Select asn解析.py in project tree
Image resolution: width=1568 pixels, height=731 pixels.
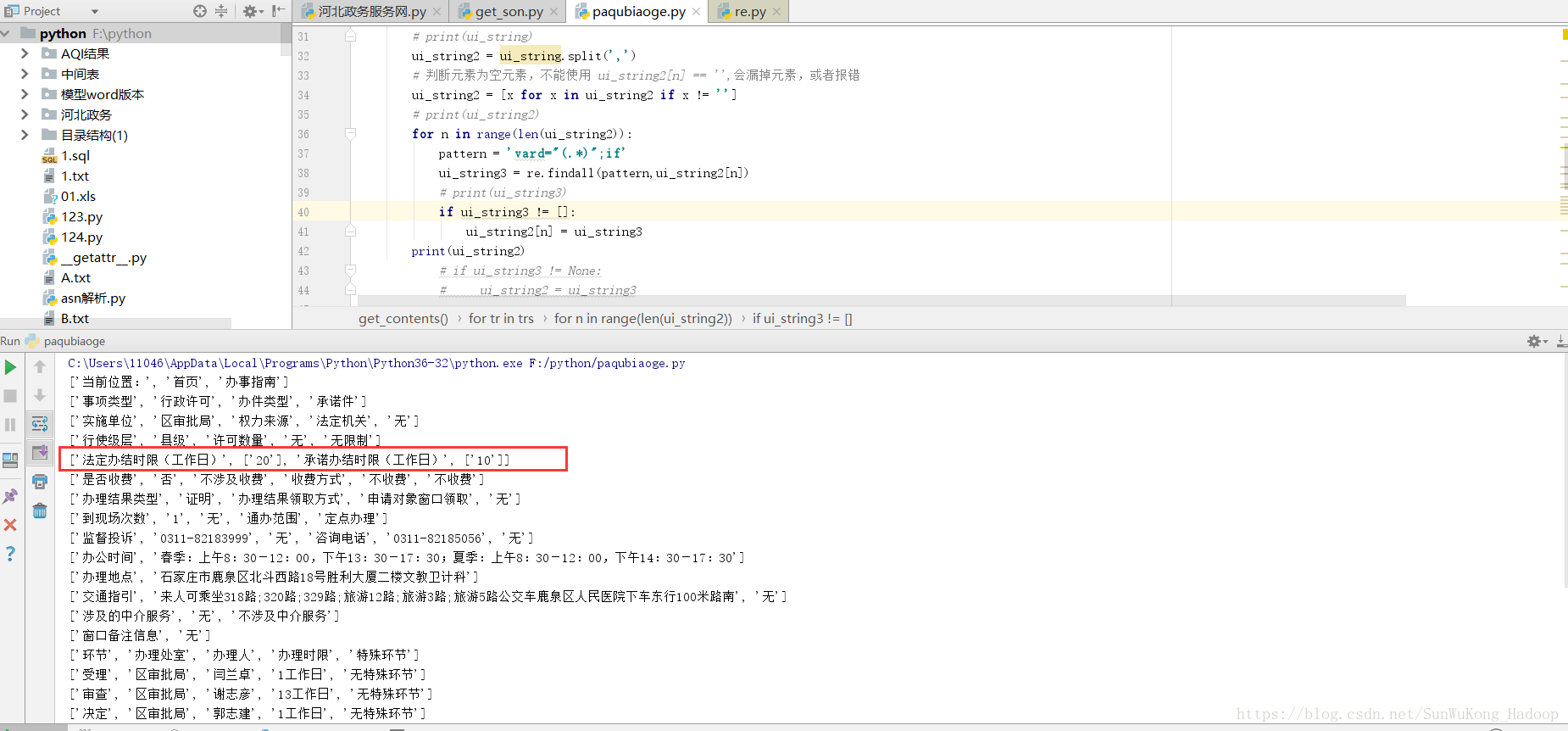(x=93, y=298)
